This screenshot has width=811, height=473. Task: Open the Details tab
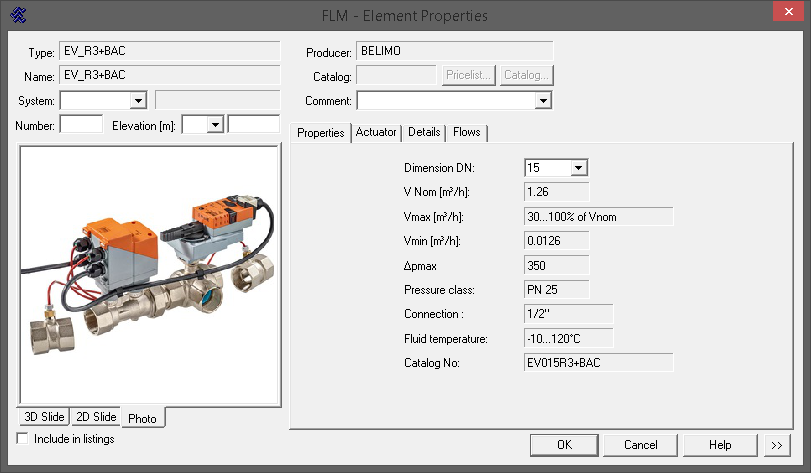tap(424, 132)
